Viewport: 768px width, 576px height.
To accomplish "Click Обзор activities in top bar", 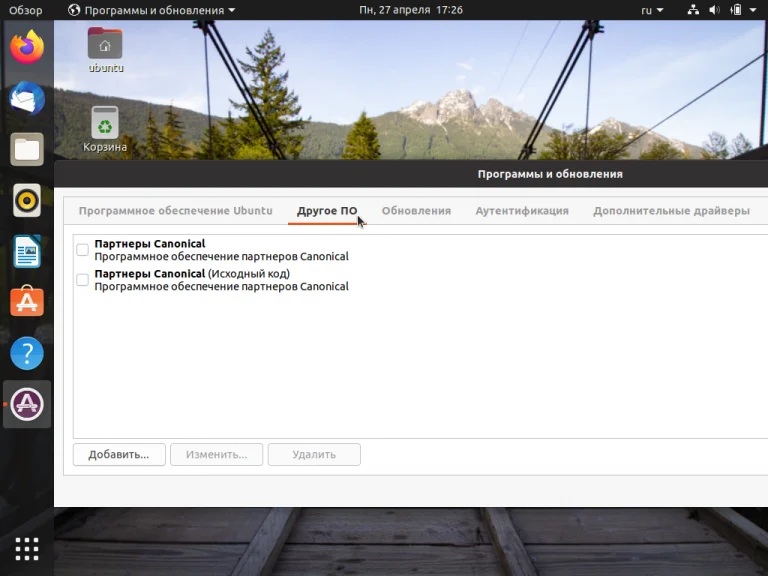I will pyautogui.click(x=25, y=10).
